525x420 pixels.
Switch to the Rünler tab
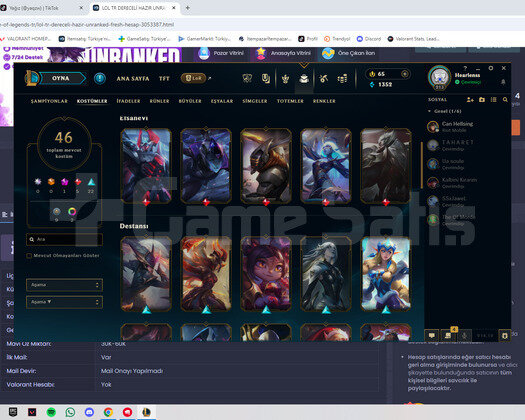point(159,101)
